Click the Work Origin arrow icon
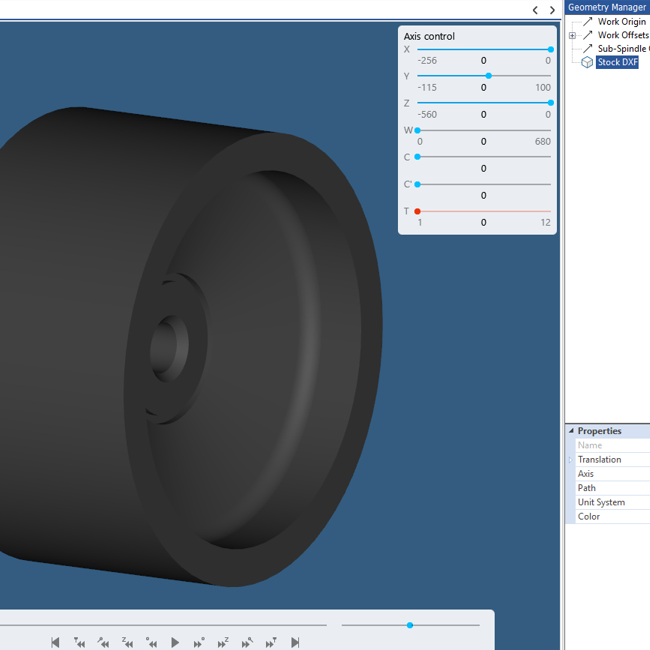Image resolution: width=650 pixels, height=650 pixels. click(587, 21)
